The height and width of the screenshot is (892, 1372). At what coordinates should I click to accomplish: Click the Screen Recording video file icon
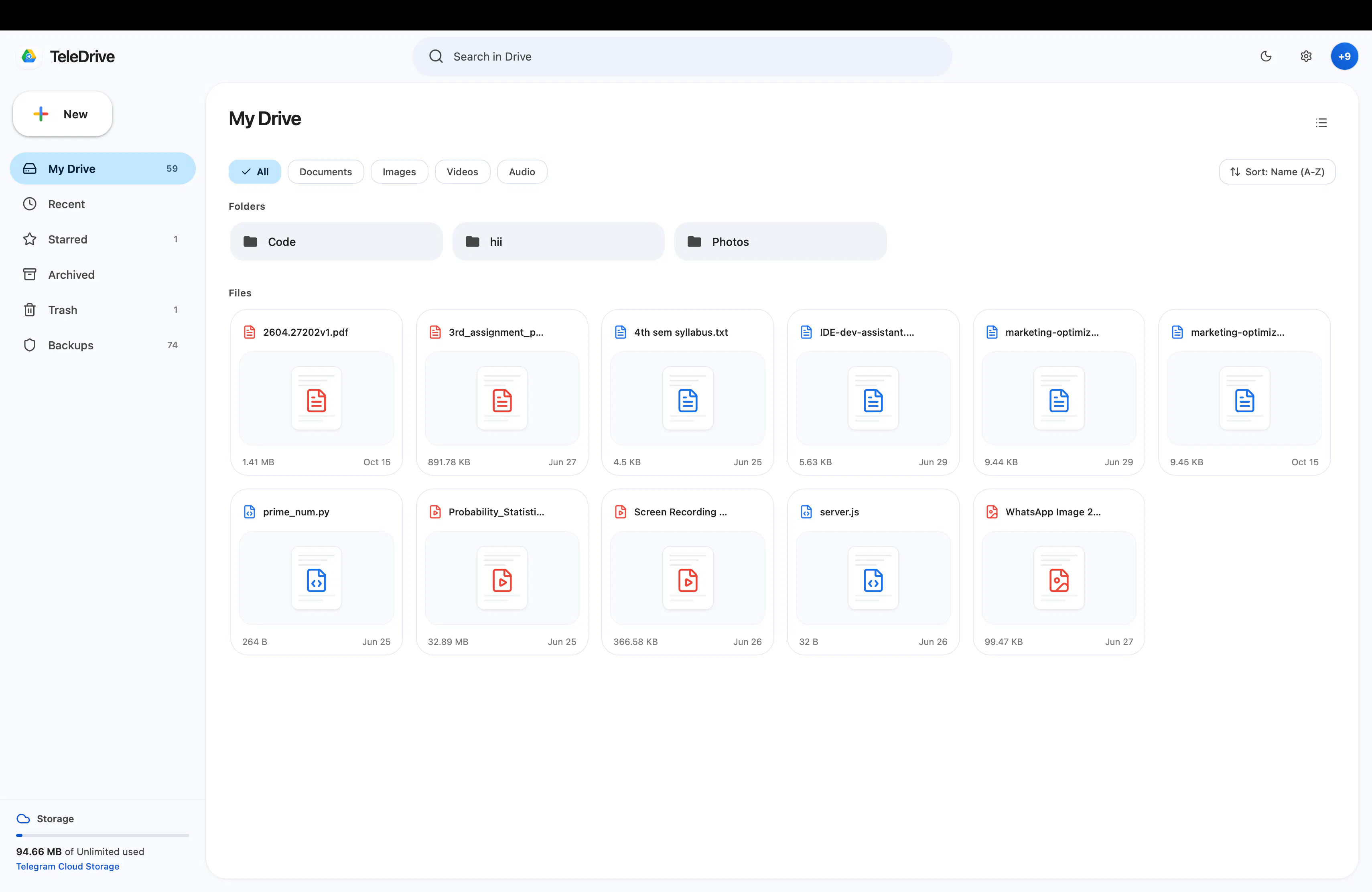(x=621, y=512)
